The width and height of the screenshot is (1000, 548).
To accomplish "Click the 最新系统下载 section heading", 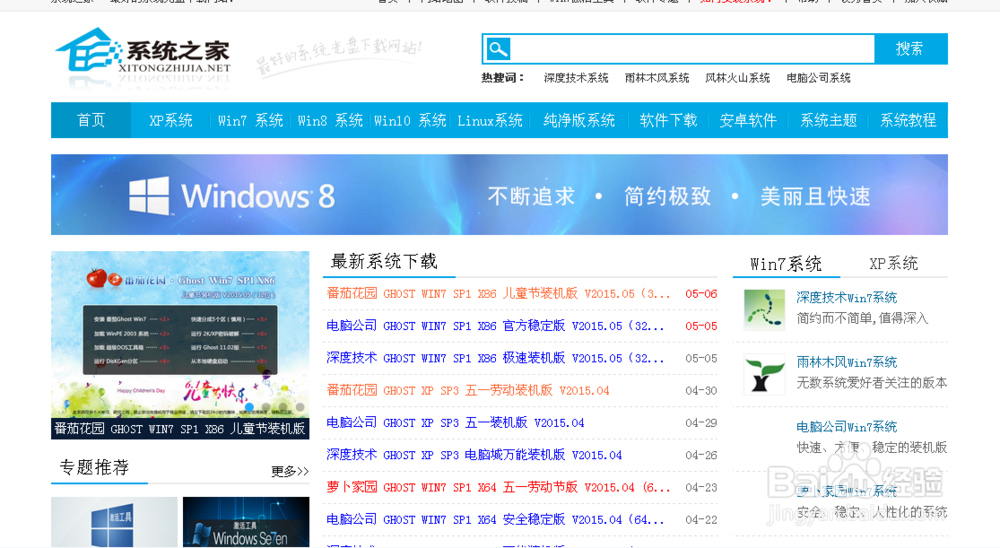I will tap(384, 262).
